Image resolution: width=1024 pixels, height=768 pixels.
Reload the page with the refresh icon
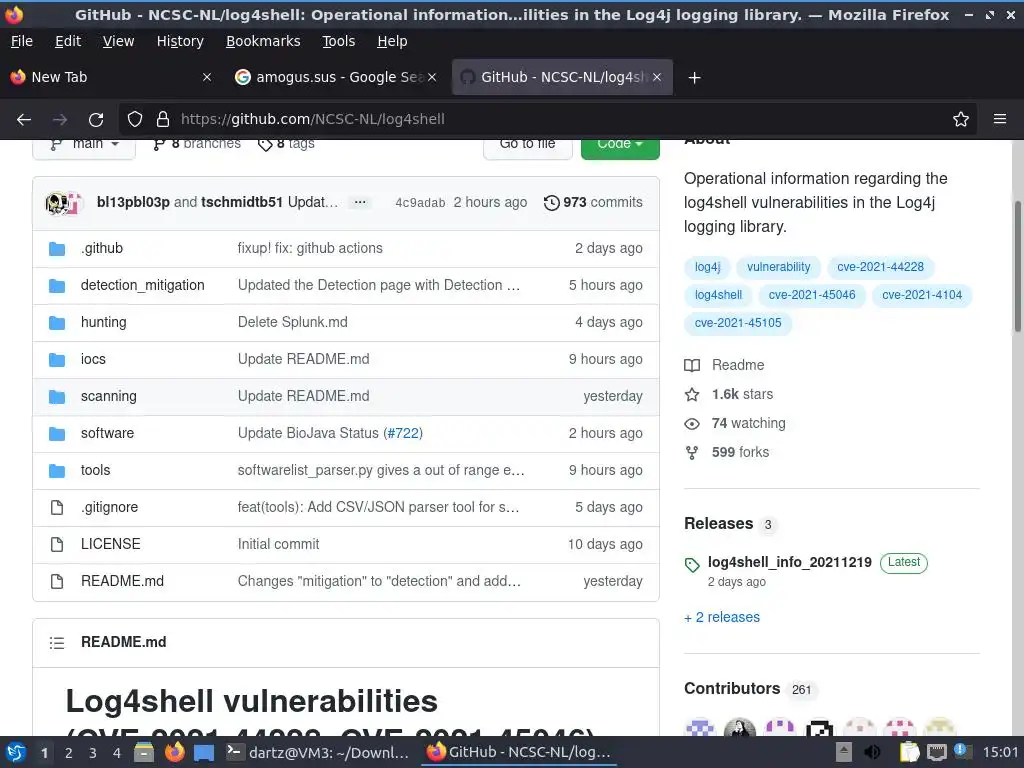(96, 120)
